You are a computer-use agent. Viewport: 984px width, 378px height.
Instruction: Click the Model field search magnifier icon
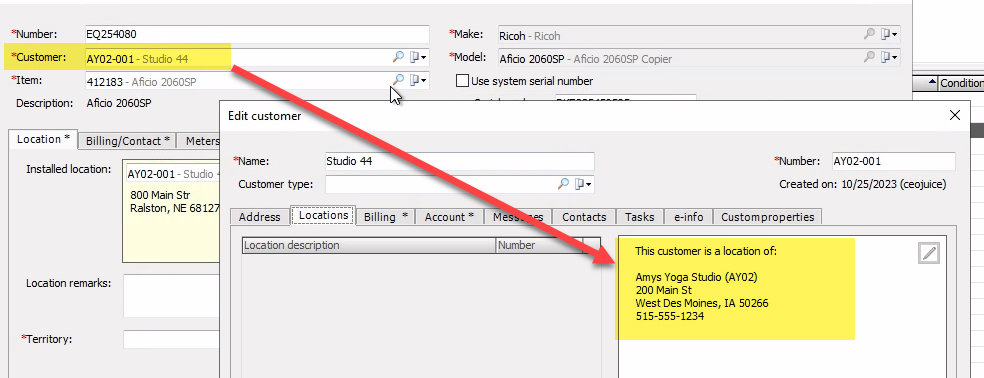(869, 57)
